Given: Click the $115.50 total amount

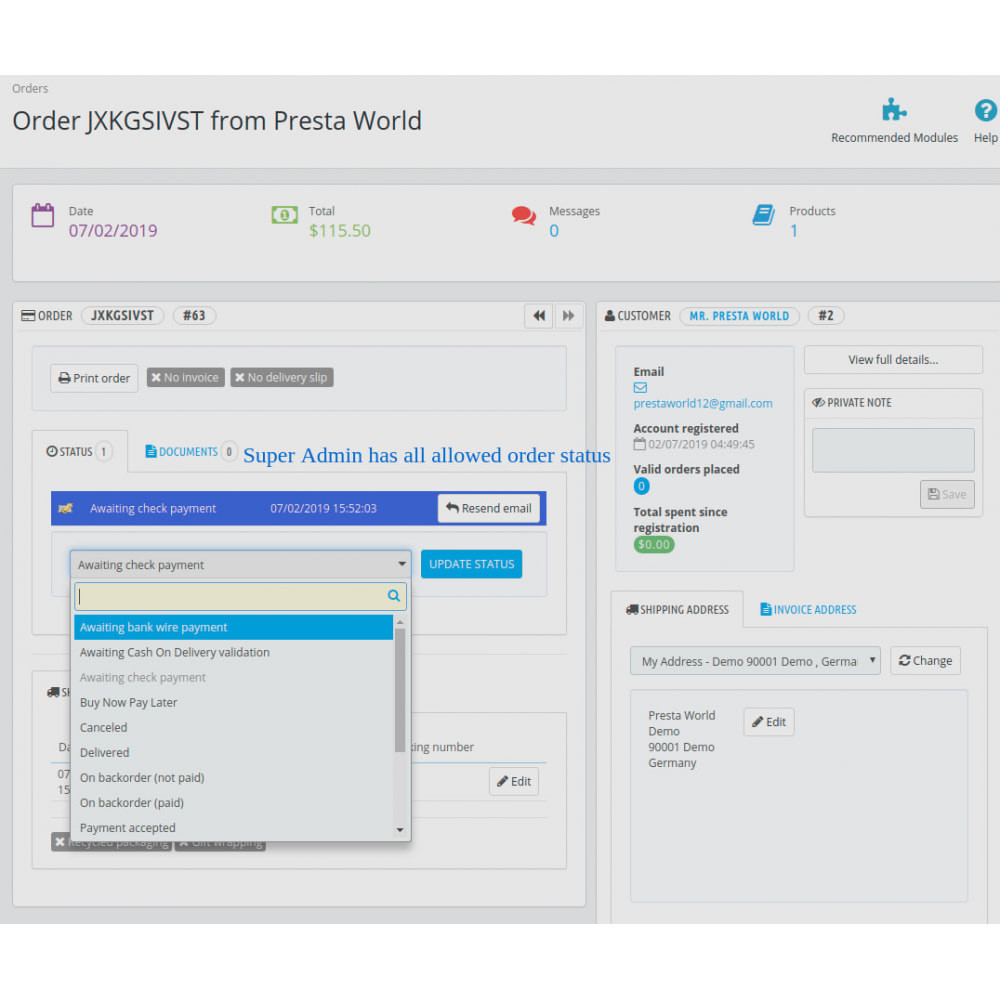Looking at the screenshot, I should pos(340,231).
